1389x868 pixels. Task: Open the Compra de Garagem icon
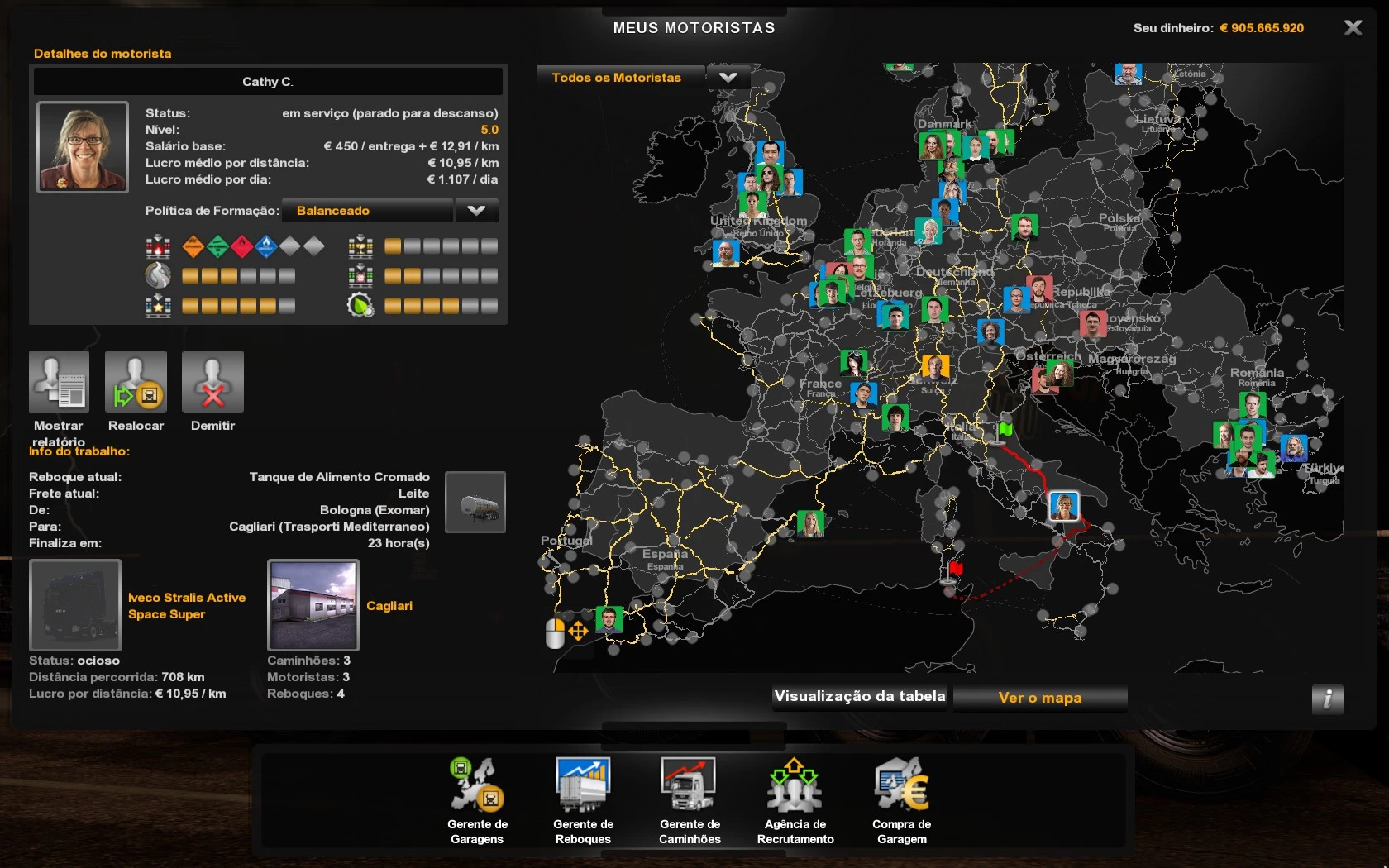(x=901, y=785)
